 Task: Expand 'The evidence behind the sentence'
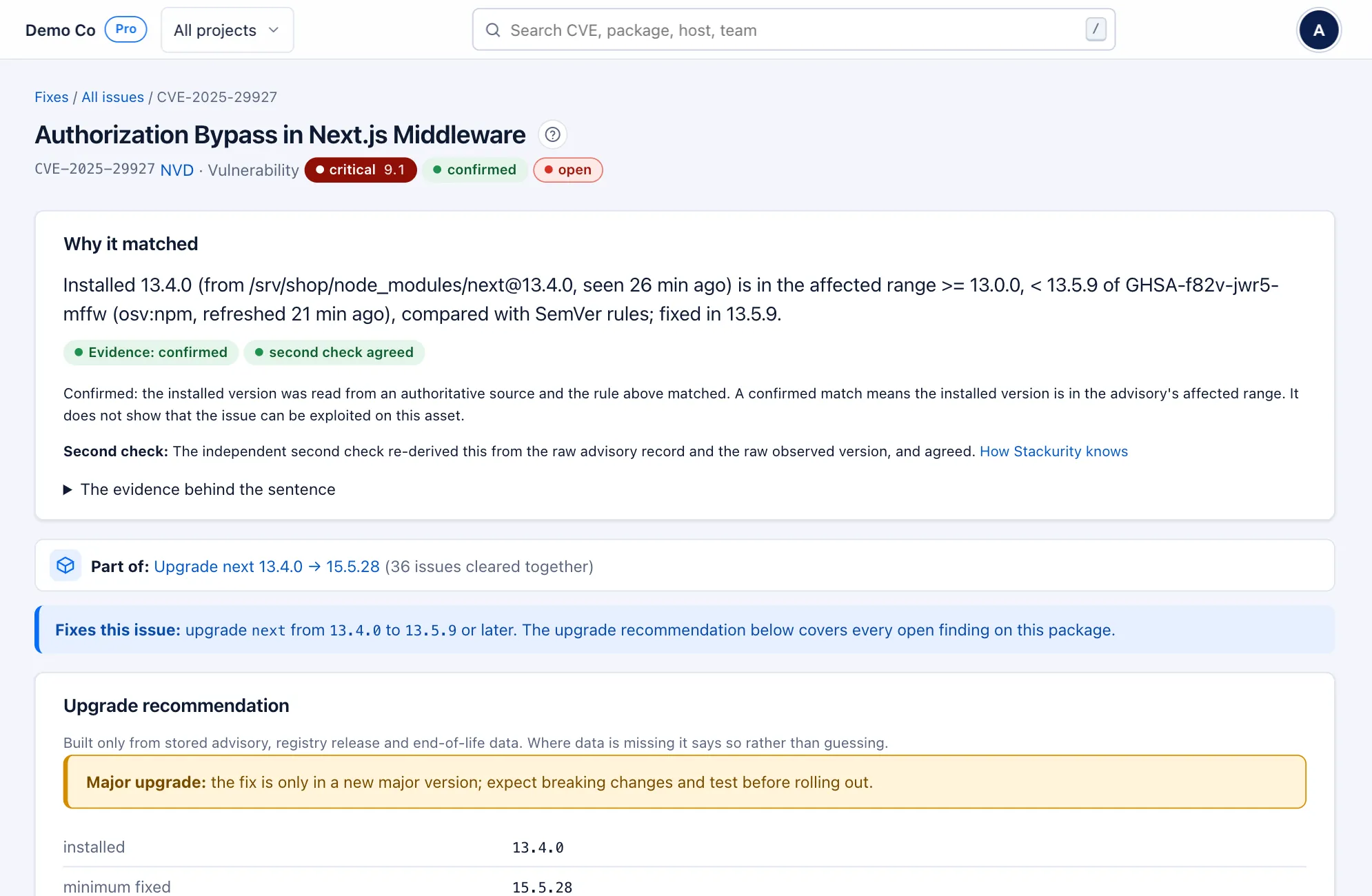[x=199, y=489]
